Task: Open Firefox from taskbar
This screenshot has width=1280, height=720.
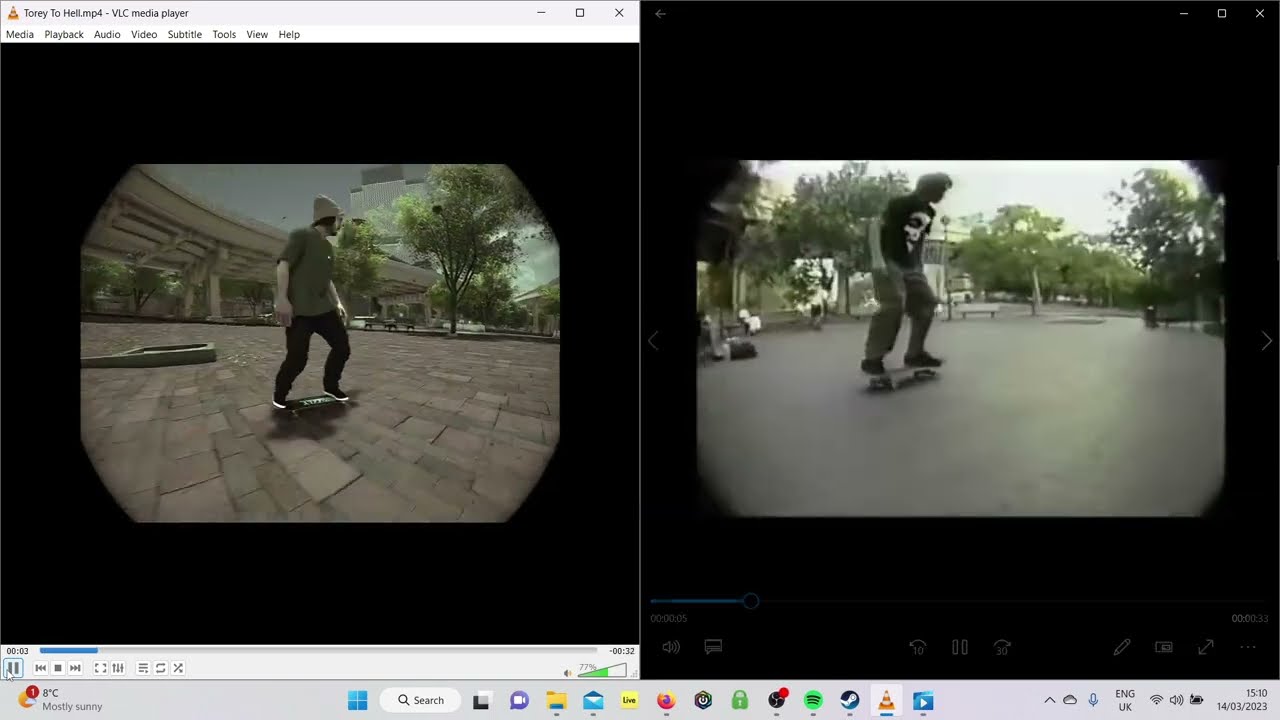Action: click(666, 700)
